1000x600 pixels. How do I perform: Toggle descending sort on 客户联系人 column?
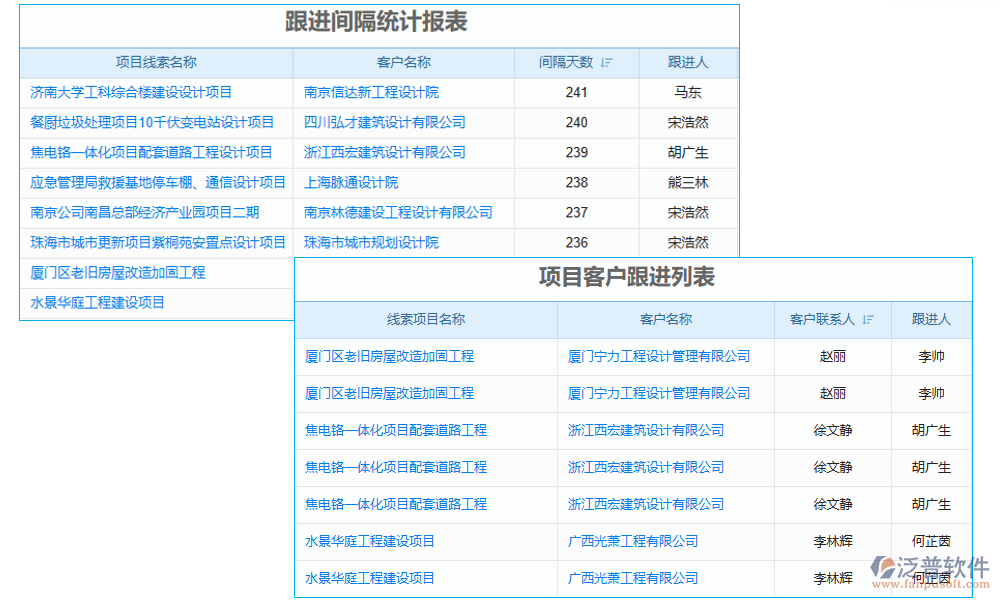pyautogui.click(x=869, y=319)
